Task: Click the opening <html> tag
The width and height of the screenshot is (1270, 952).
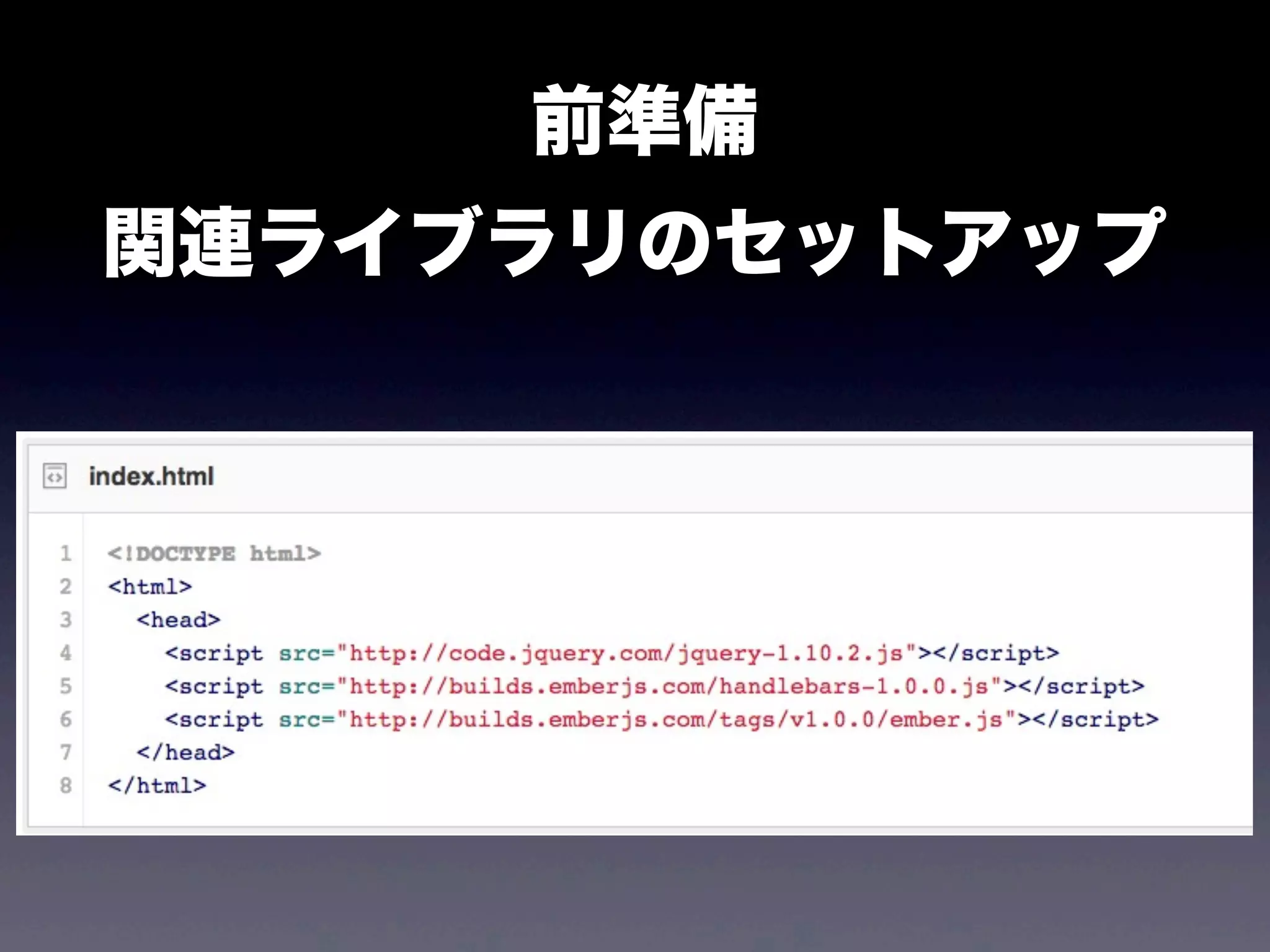Action: coord(150,586)
